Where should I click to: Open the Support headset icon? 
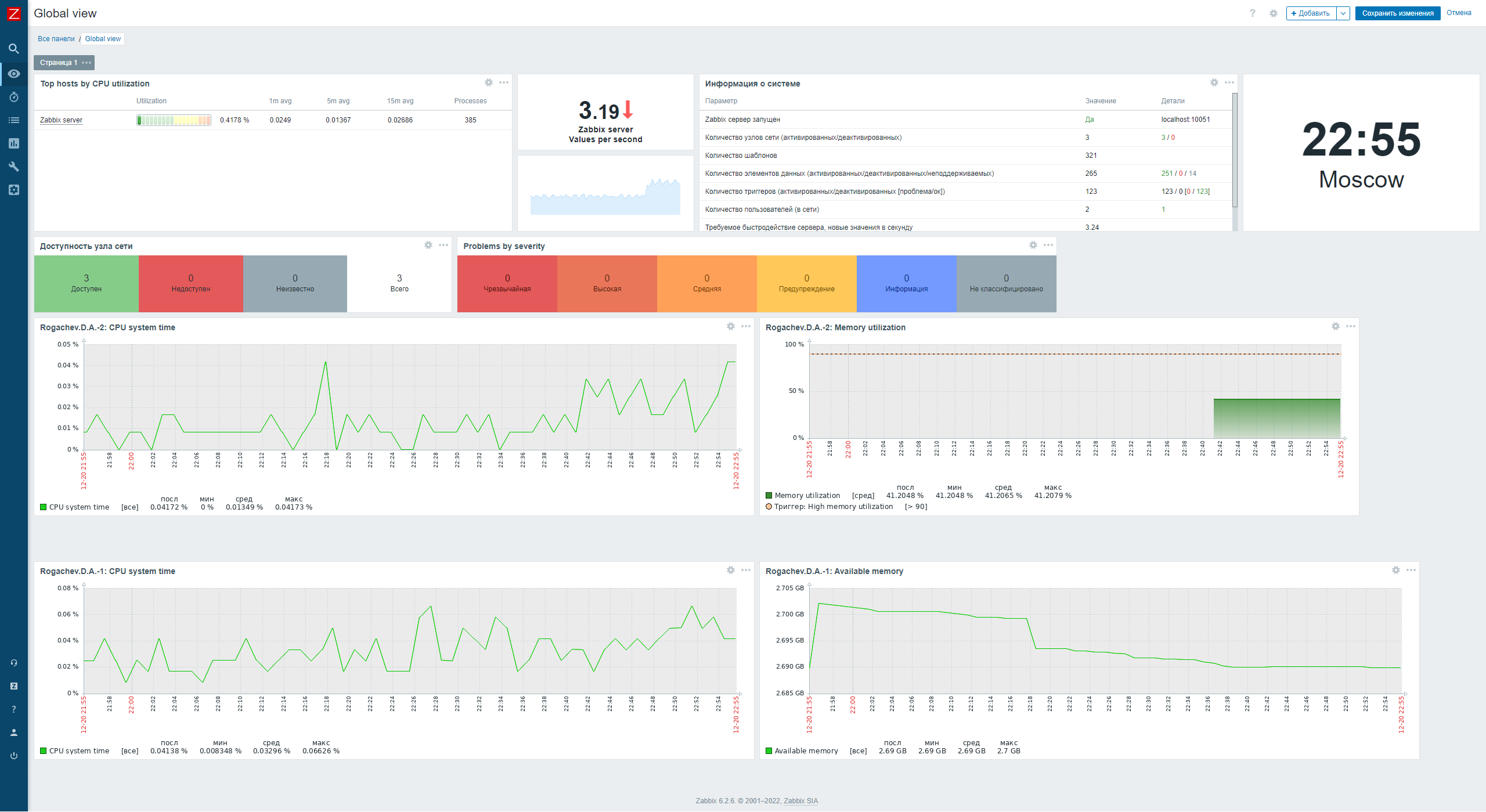pos(14,663)
